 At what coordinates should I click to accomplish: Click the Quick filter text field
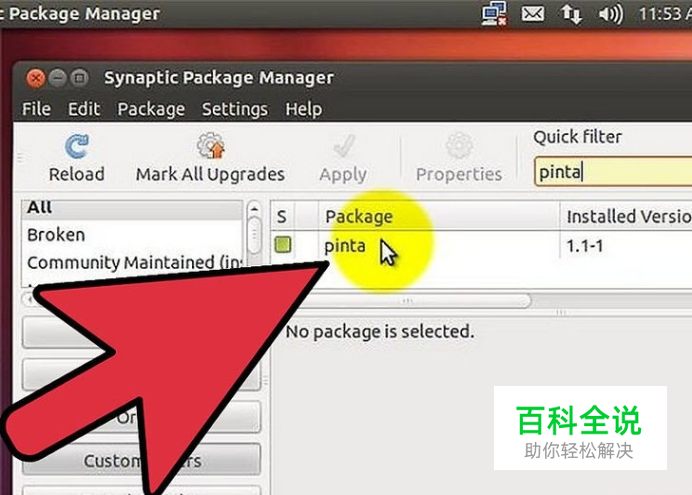[x=613, y=172]
